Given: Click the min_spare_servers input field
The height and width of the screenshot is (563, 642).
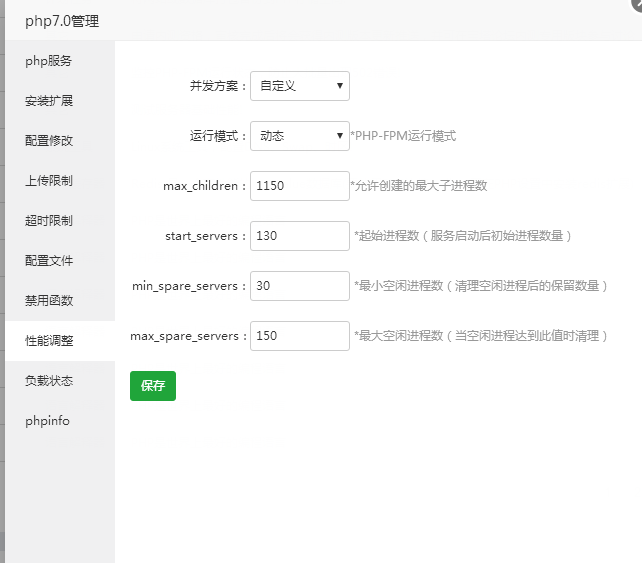Looking at the screenshot, I should [300, 286].
